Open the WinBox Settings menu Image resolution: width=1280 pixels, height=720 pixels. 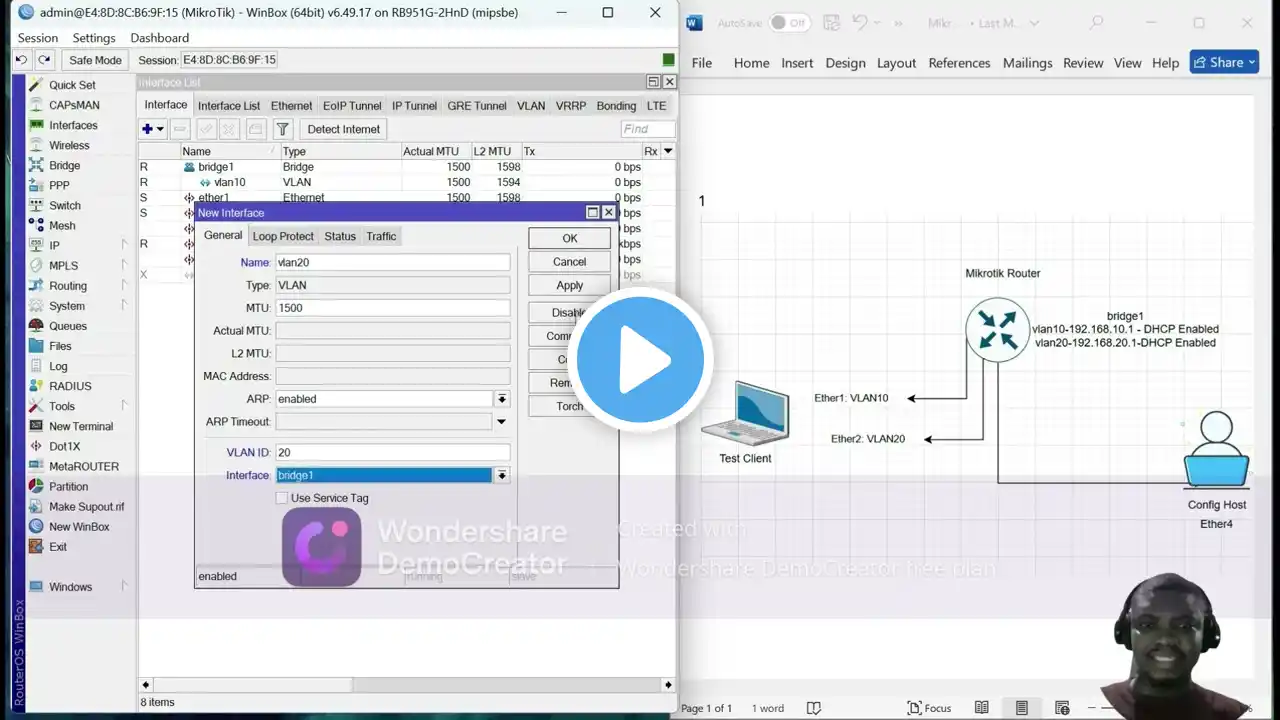pyautogui.click(x=94, y=38)
